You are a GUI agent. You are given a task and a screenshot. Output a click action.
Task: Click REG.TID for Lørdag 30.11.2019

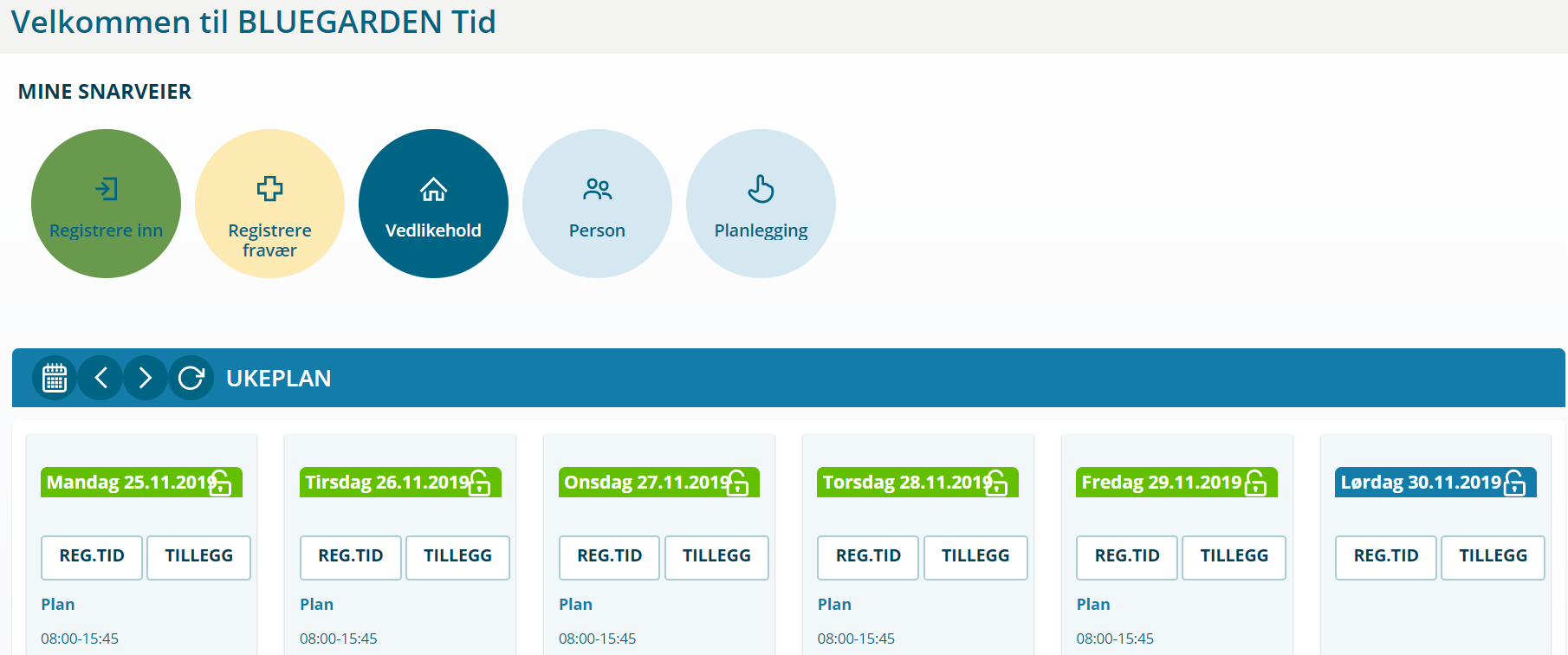tap(1386, 557)
